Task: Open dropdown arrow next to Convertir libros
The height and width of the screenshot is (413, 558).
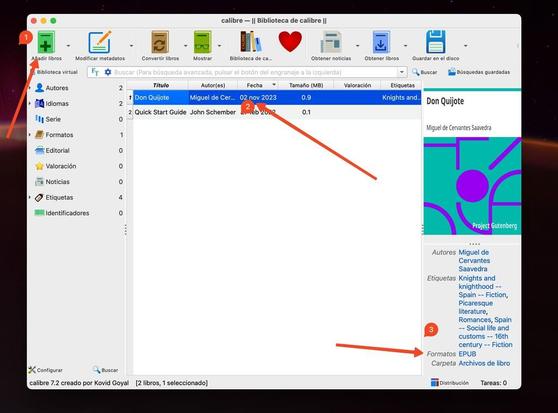Action: coord(185,46)
